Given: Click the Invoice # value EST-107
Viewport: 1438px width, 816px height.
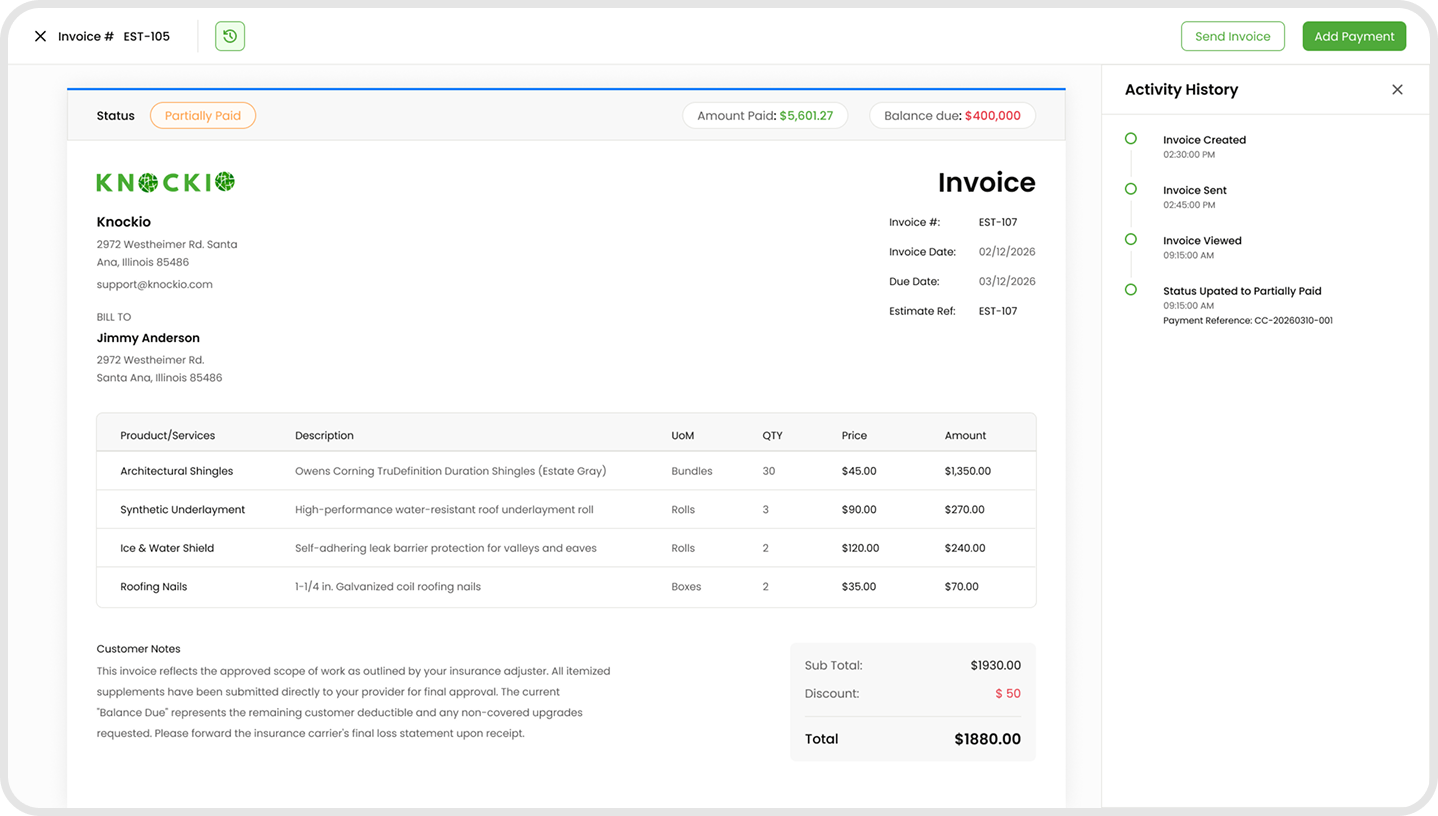Looking at the screenshot, I should pyautogui.click(x=998, y=222).
